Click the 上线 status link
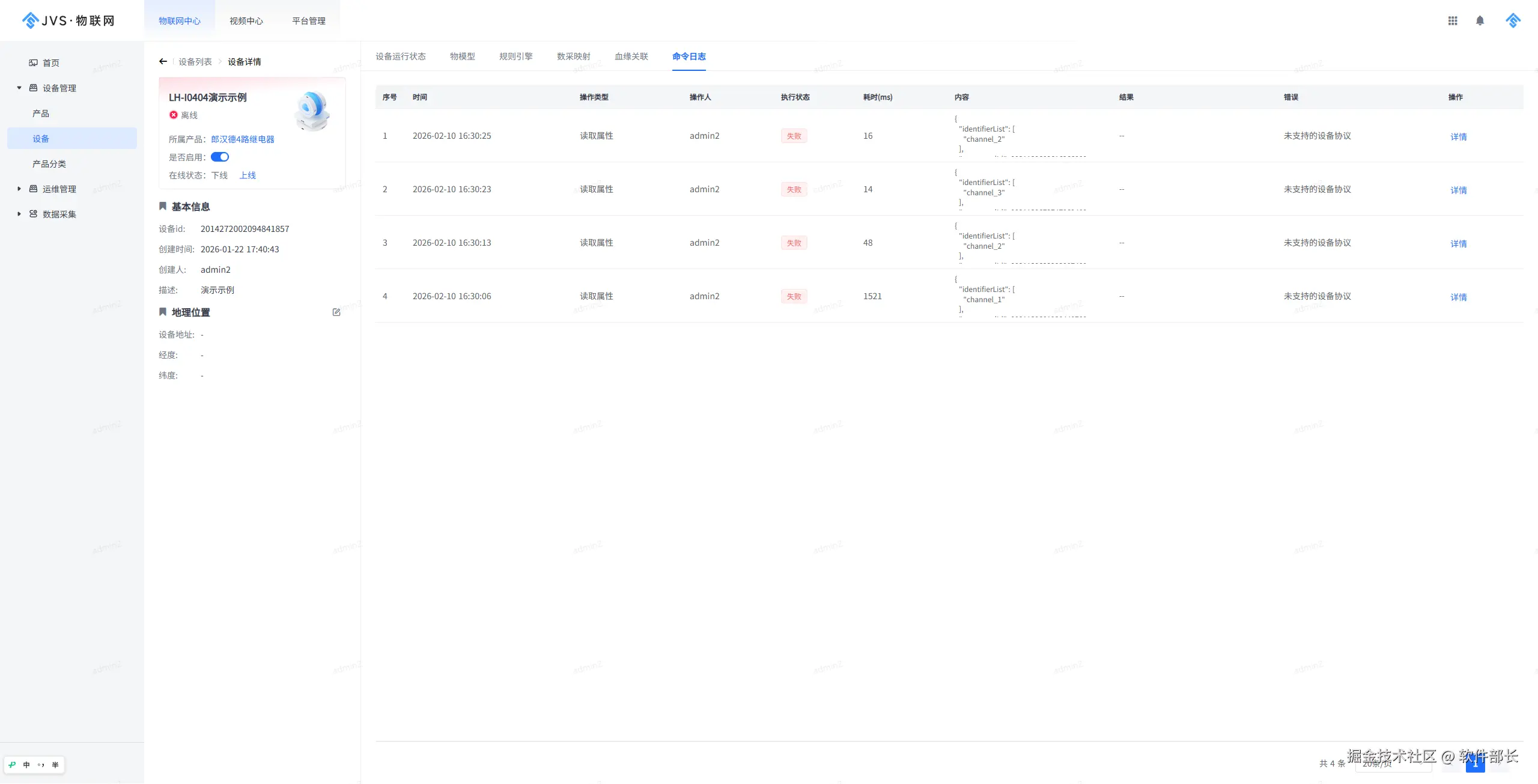 click(248, 175)
